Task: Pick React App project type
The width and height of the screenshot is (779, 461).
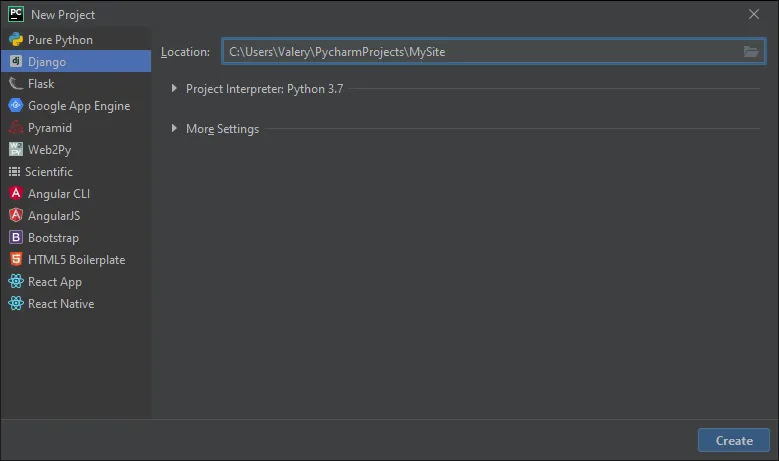Action: click(55, 282)
